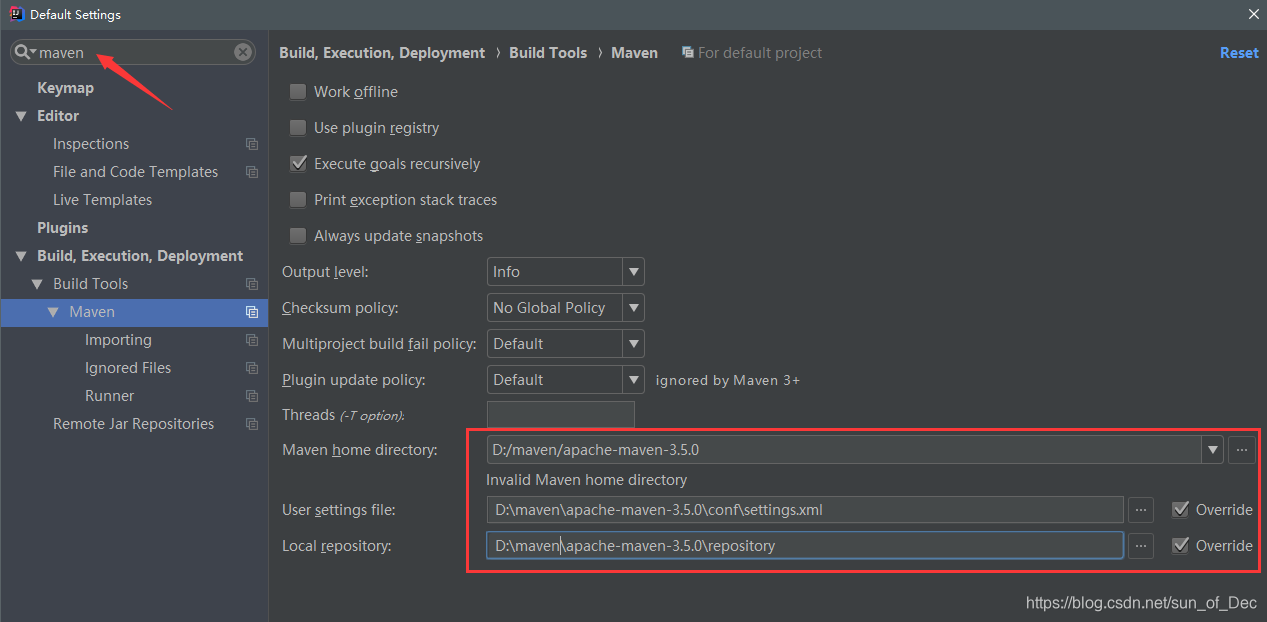Screen dimensions: 1267x622
Task: Select Runner under Maven
Action: pyautogui.click(x=109, y=396)
